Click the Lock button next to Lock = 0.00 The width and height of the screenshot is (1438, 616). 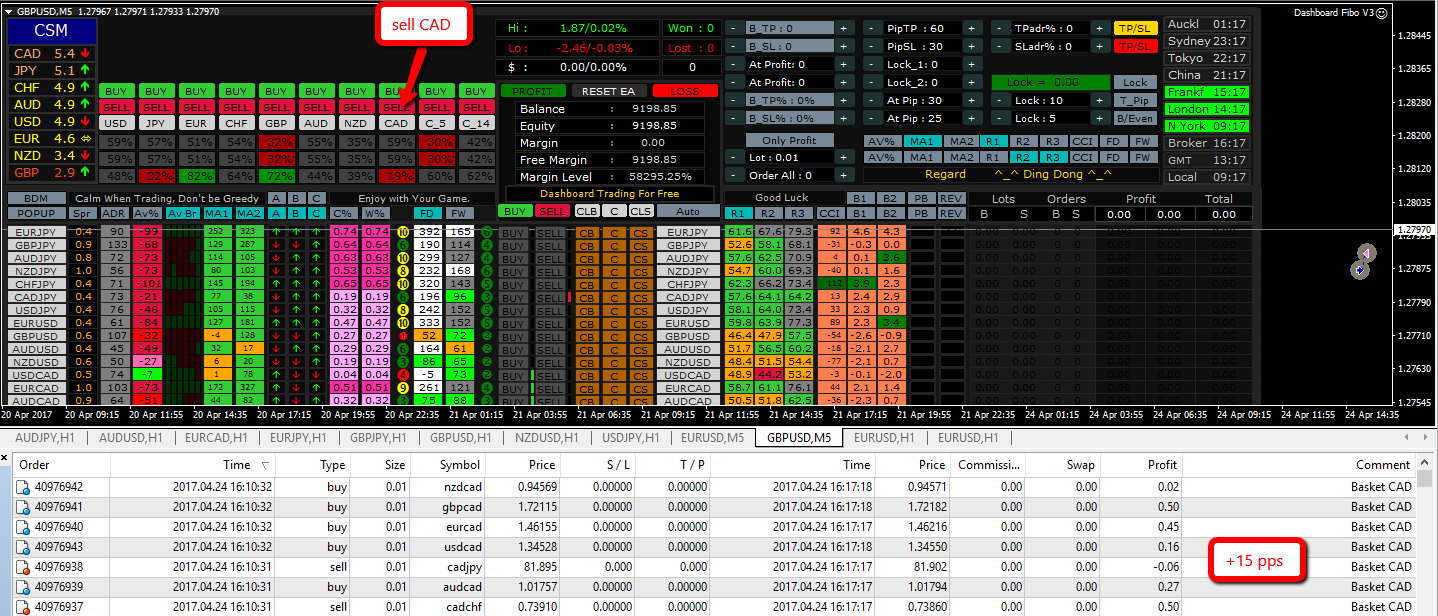point(1135,82)
